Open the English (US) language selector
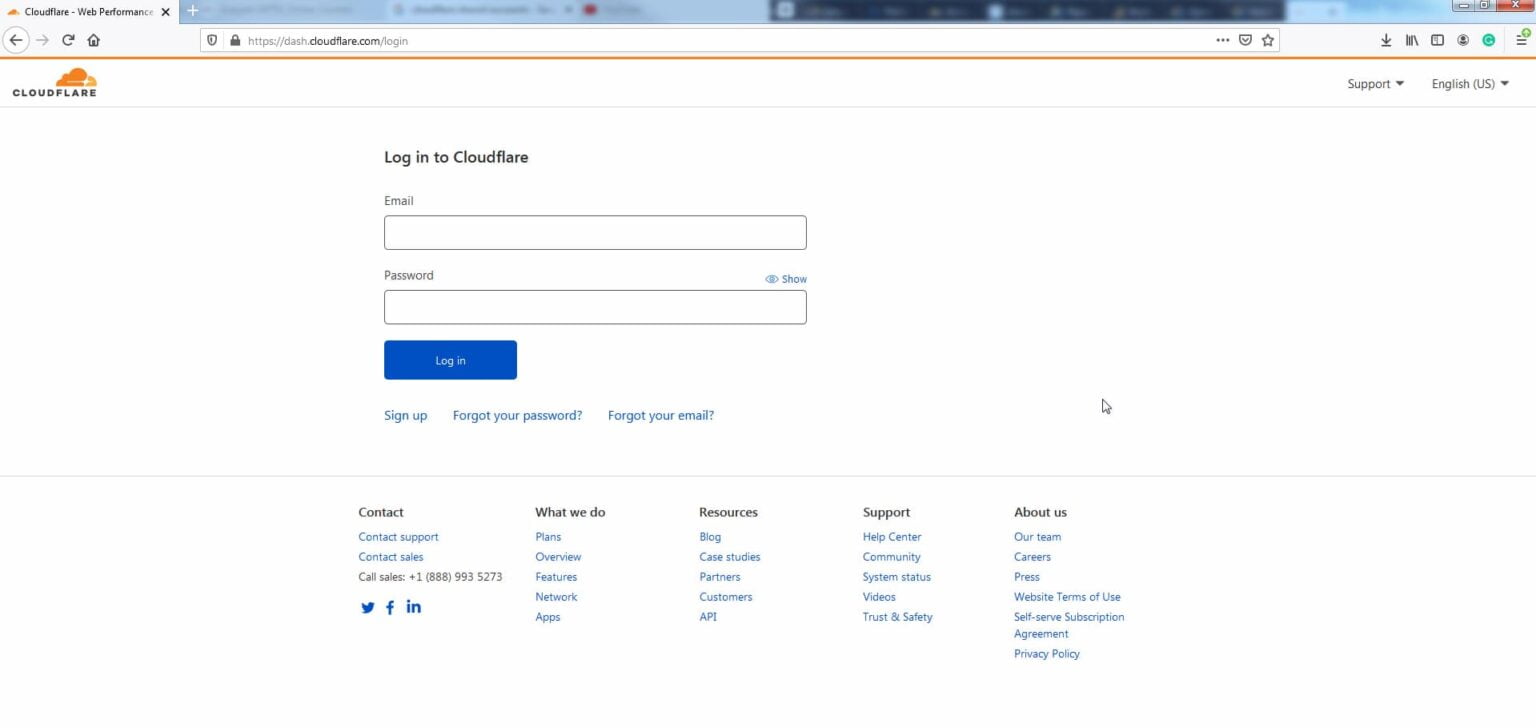Image resolution: width=1536 pixels, height=728 pixels. (1468, 84)
